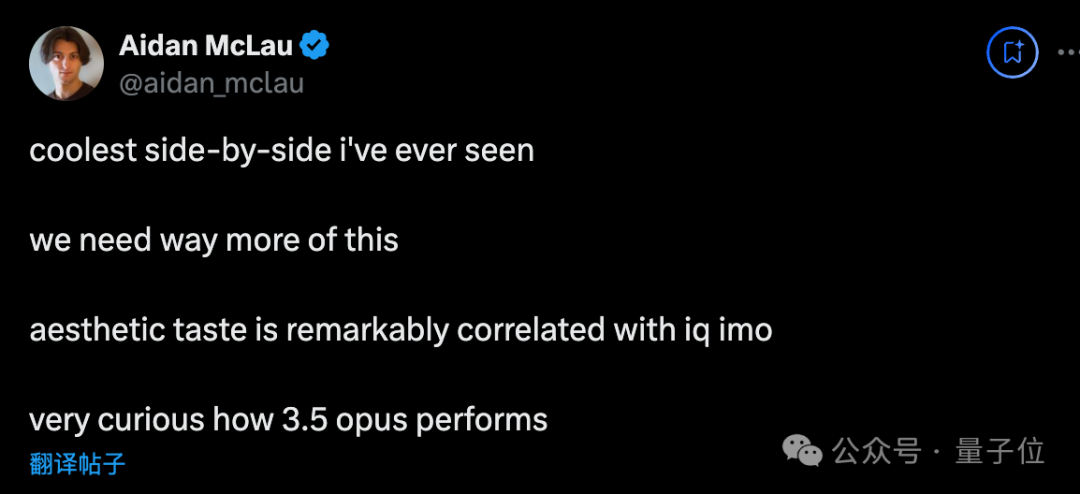Click the blue verified badge
The image size is (1080, 494).
click(x=316, y=45)
